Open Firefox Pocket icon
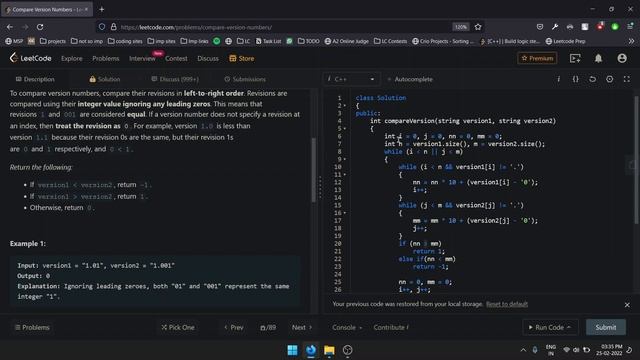The height and width of the screenshot is (360, 640). coord(540,27)
